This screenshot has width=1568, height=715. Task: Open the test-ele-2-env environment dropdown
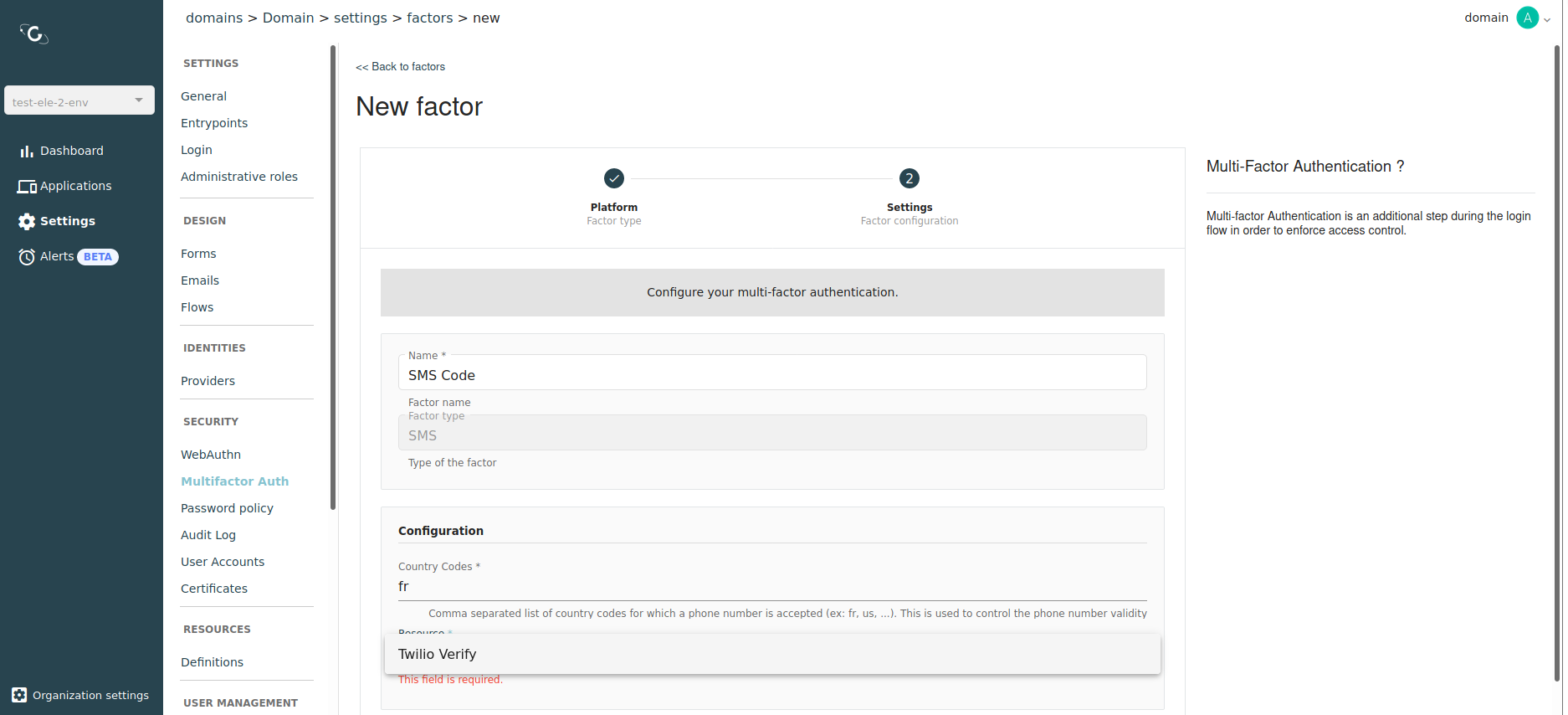click(x=79, y=100)
